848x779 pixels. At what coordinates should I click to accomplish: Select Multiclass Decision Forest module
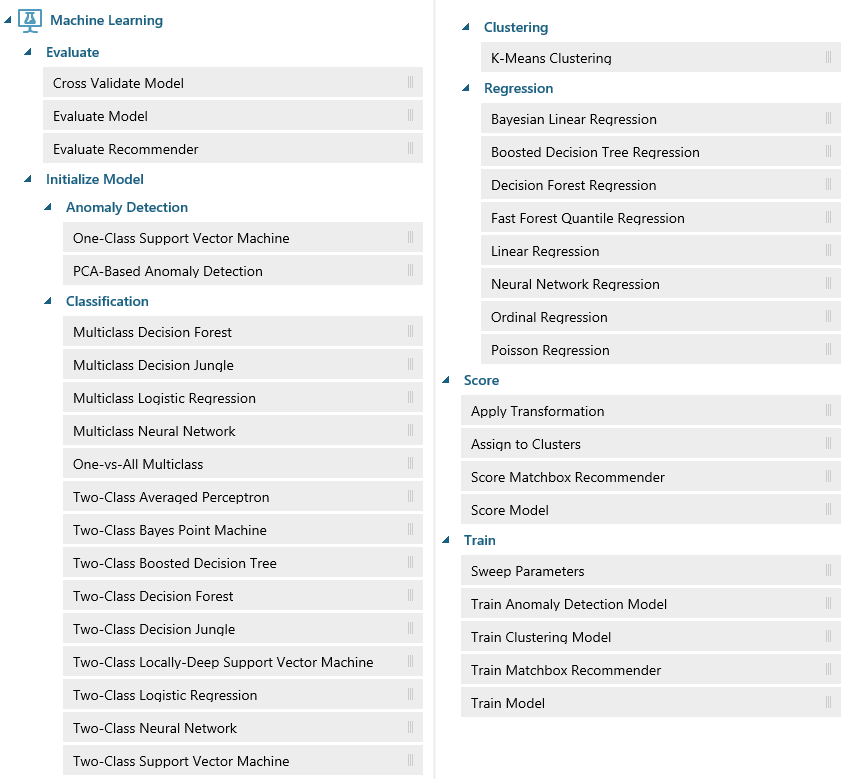tap(152, 332)
